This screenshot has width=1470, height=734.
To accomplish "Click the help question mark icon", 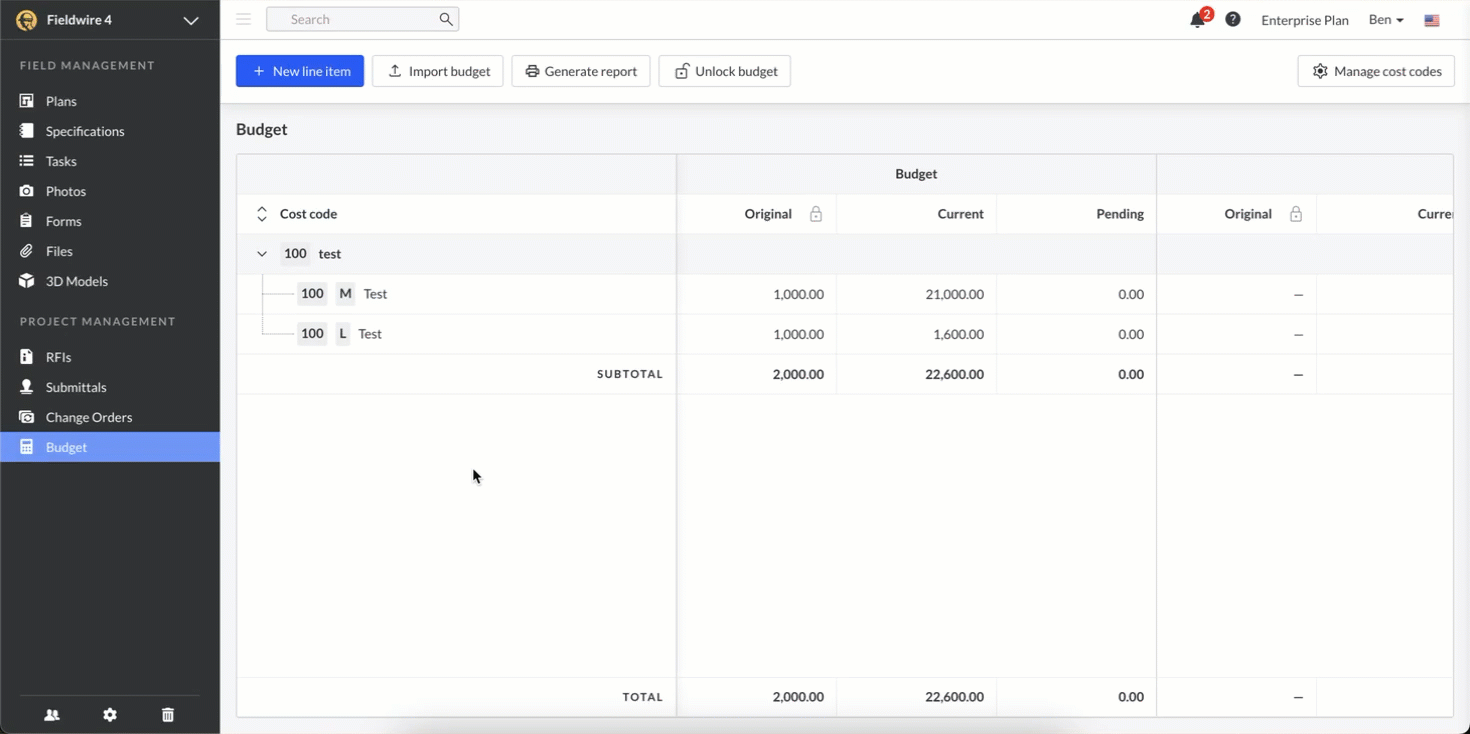I will [x=1233, y=20].
